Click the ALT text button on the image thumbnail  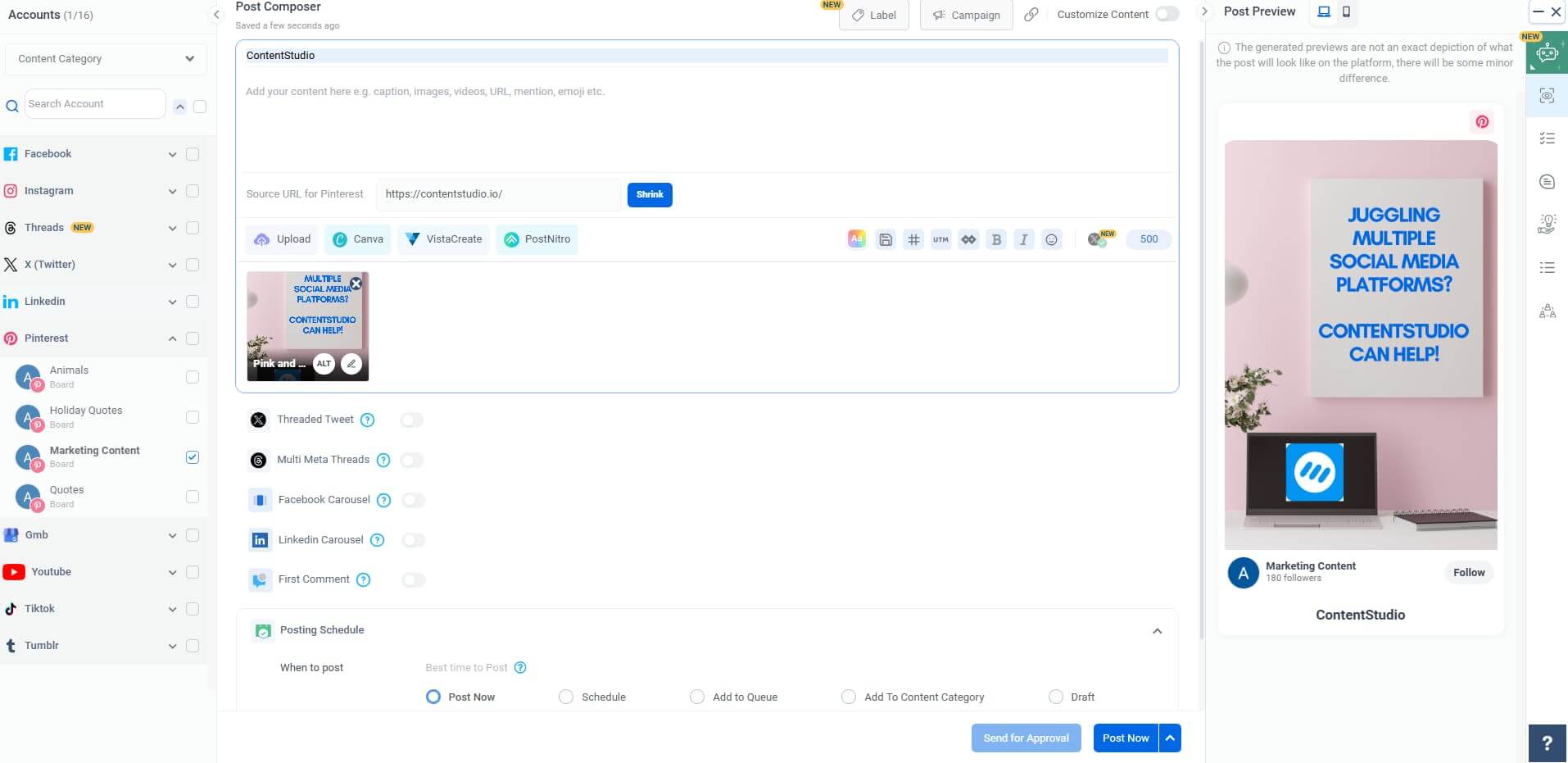[324, 364]
